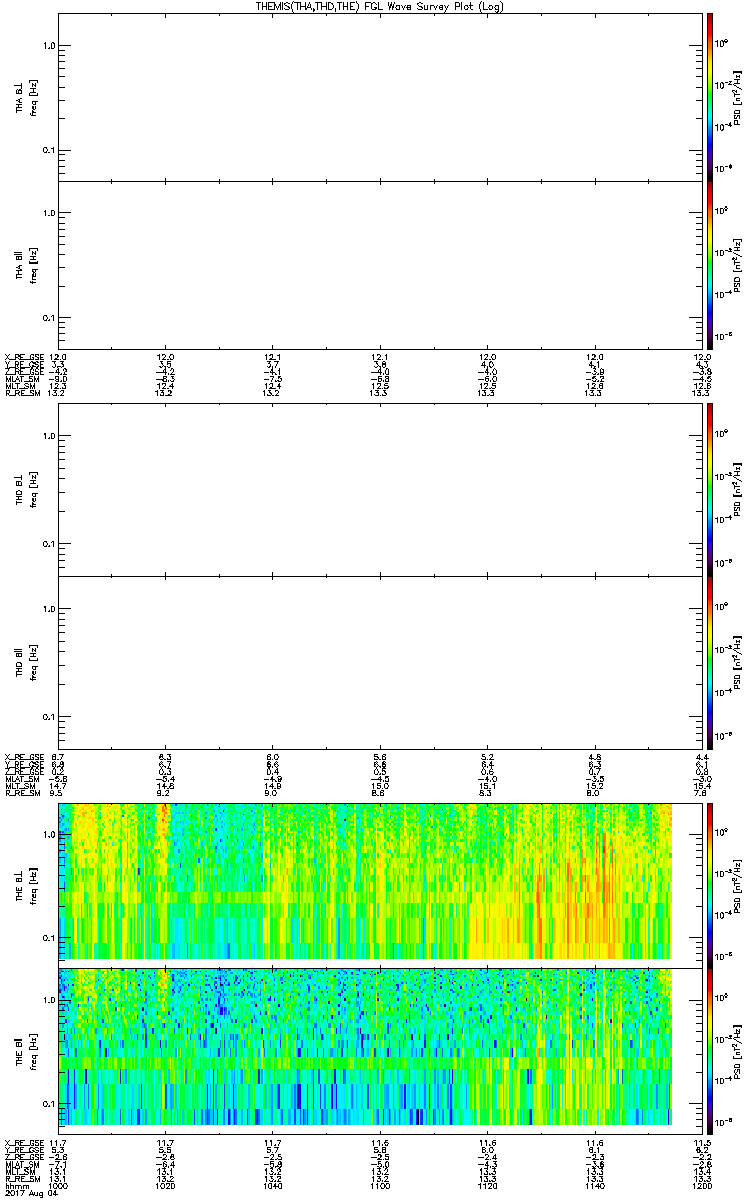Click the '1.0' frequency tick of THA B⊥ panel
The image size is (750, 1200).
click(49, 45)
